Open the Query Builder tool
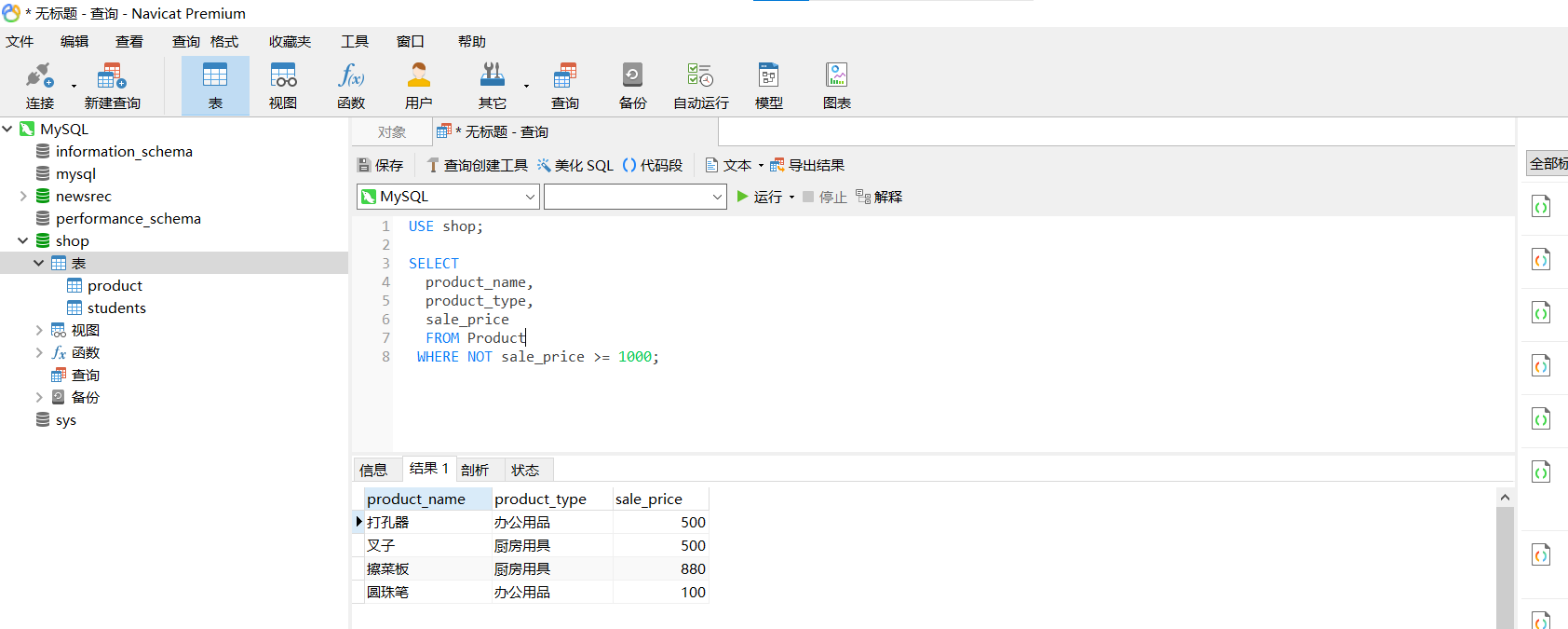1568x629 pixels. [x=477, y=165]
